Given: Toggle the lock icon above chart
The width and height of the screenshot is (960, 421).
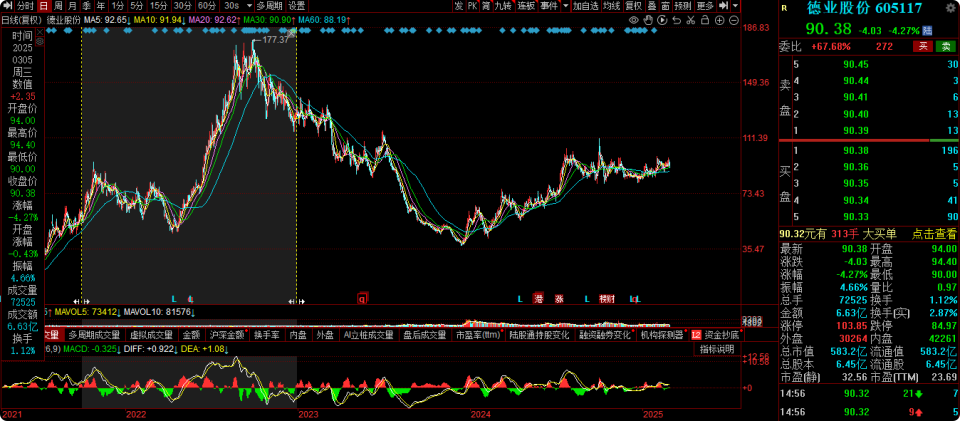Looking at the screenshot, I should pyautogui.click(x=705, y=20).
